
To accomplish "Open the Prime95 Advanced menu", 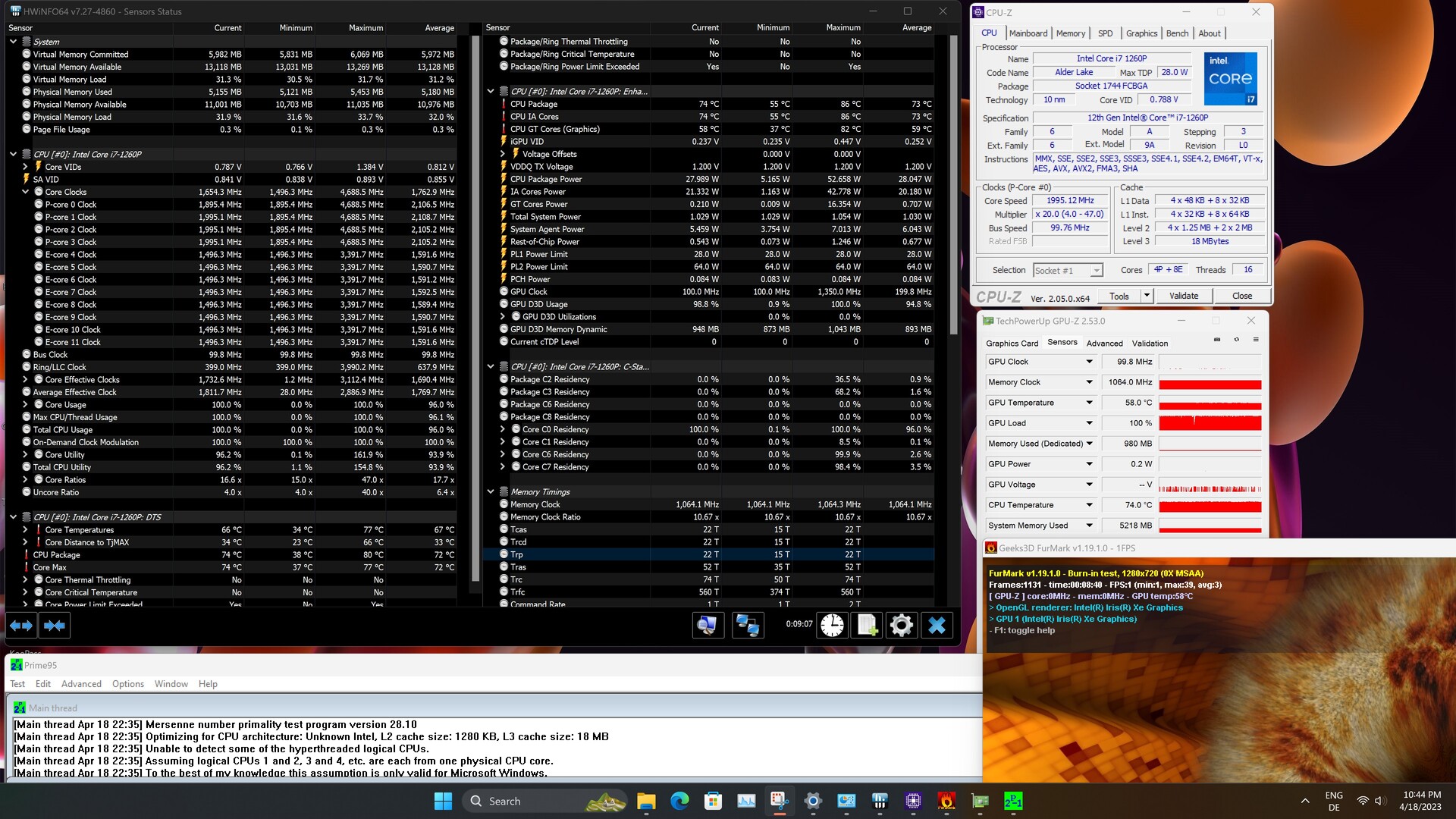I will click(81, 684).
